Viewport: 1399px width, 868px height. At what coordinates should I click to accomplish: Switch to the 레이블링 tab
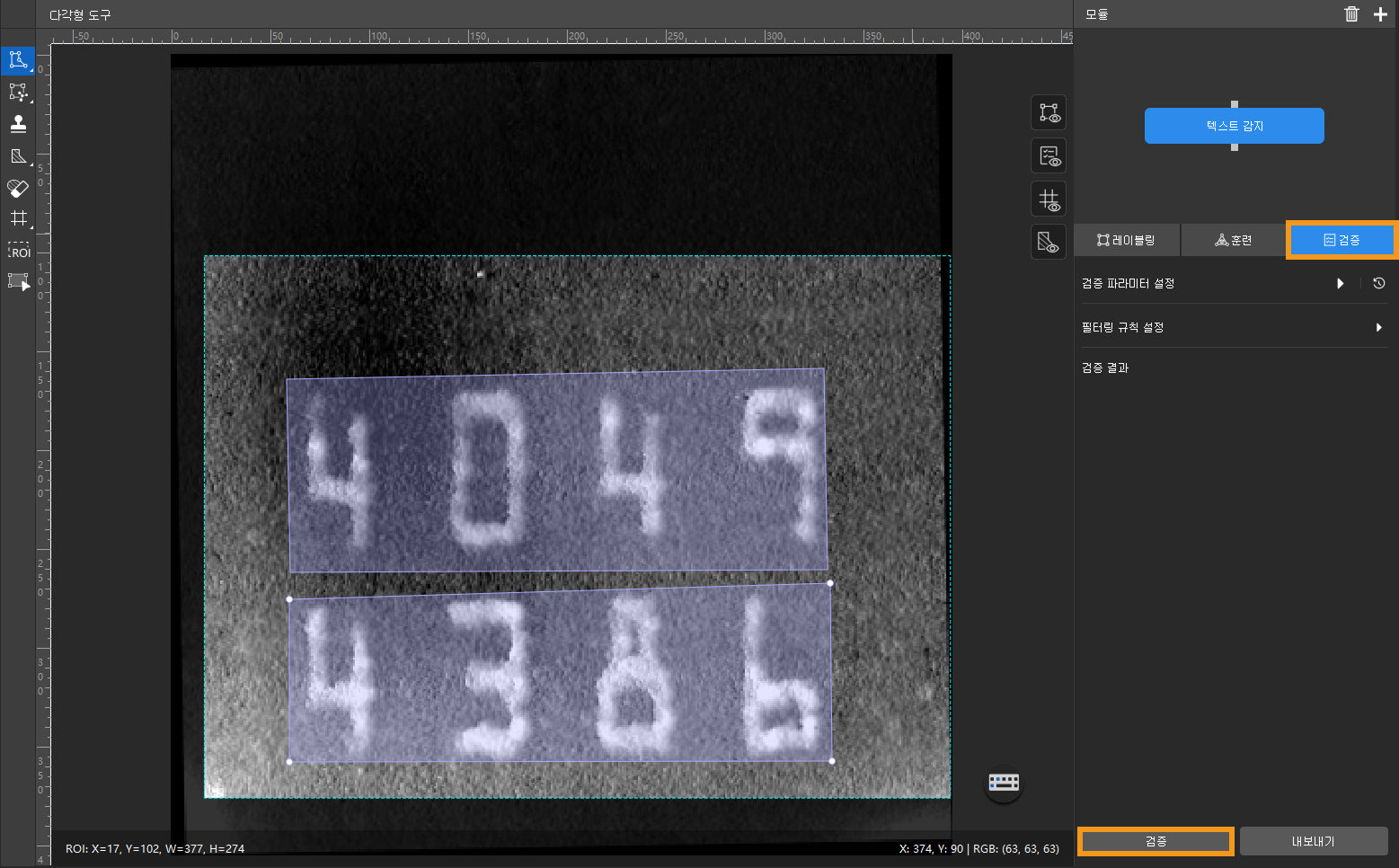(x=1127, y=240)
